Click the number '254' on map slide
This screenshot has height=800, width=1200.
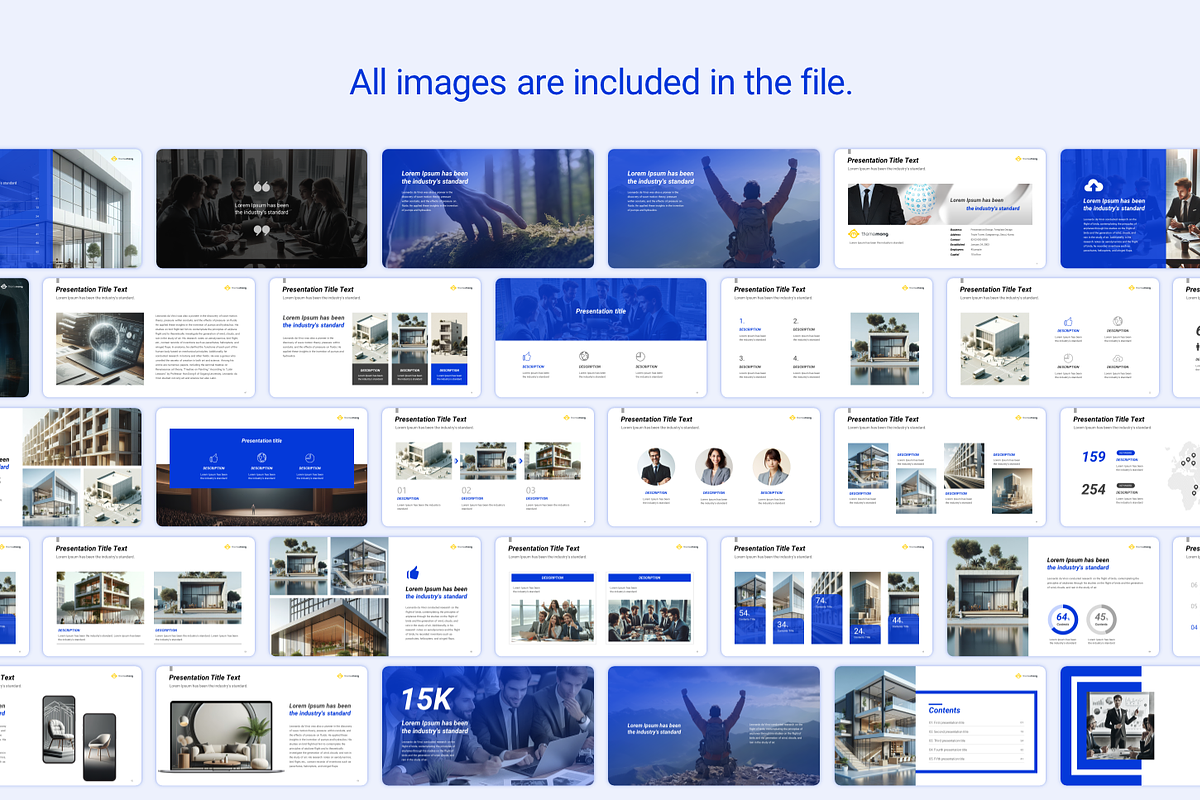click(x=1094, y=489)
